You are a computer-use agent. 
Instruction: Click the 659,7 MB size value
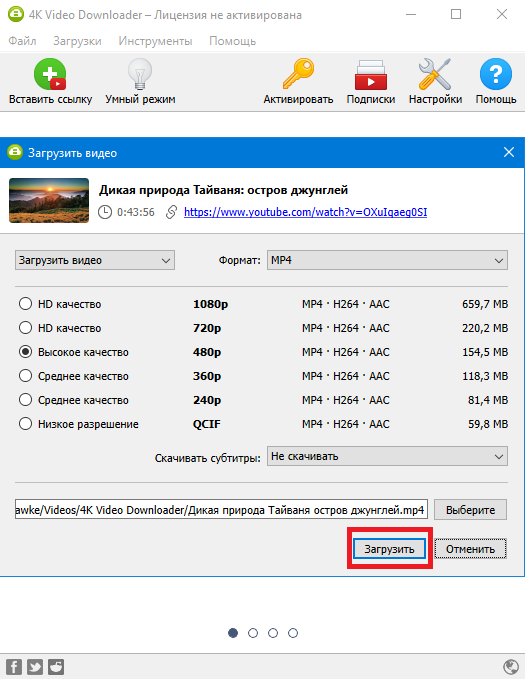485,304
